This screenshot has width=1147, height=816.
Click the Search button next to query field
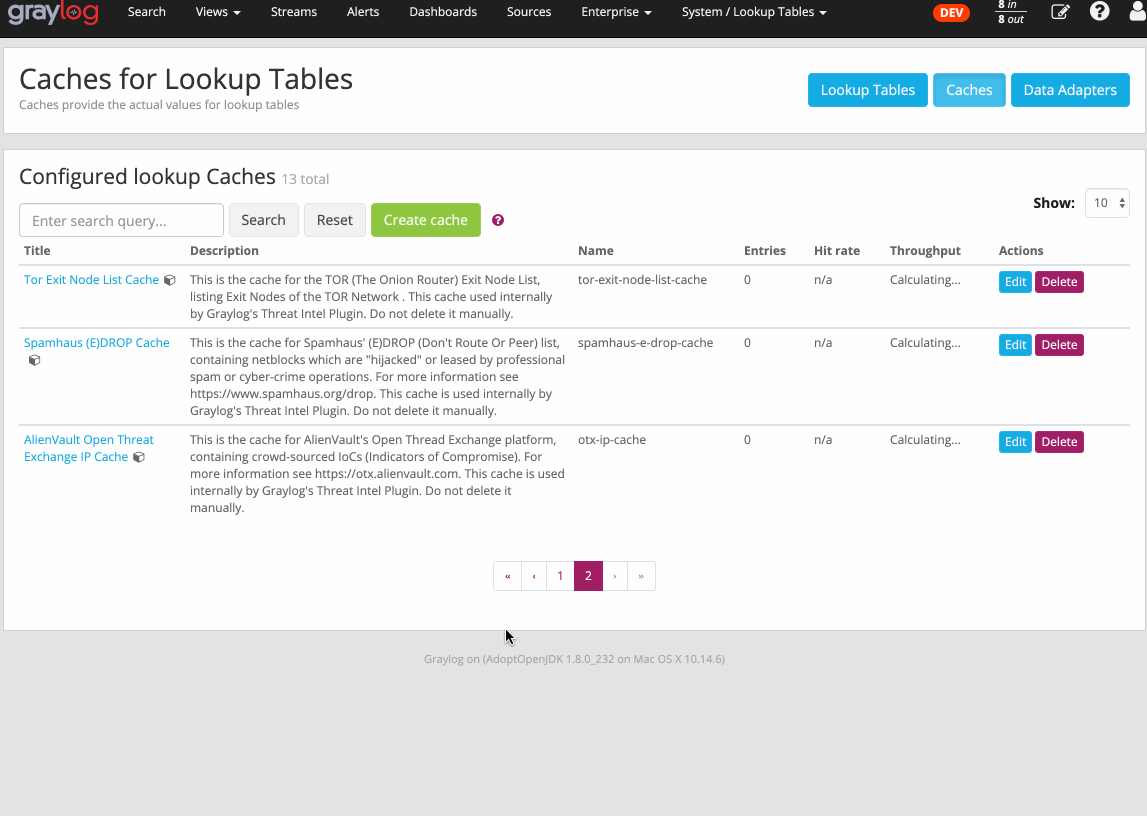(x=263, y=220)
